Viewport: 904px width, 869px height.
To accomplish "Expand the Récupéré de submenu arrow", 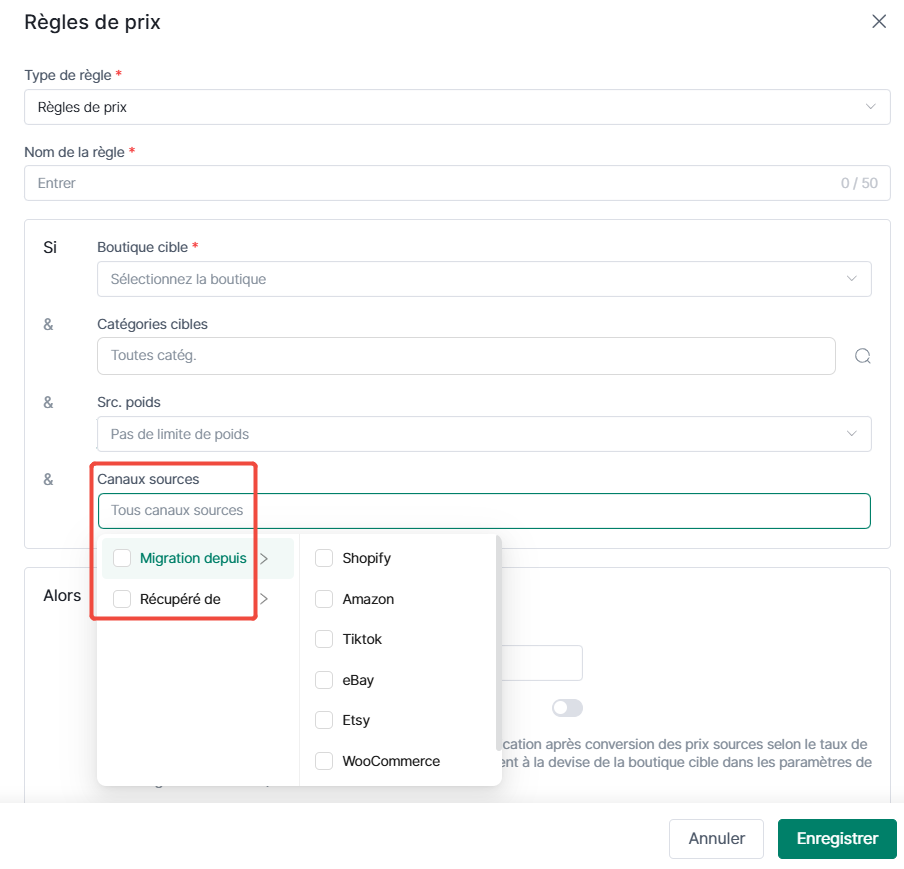I will point(264,599).
